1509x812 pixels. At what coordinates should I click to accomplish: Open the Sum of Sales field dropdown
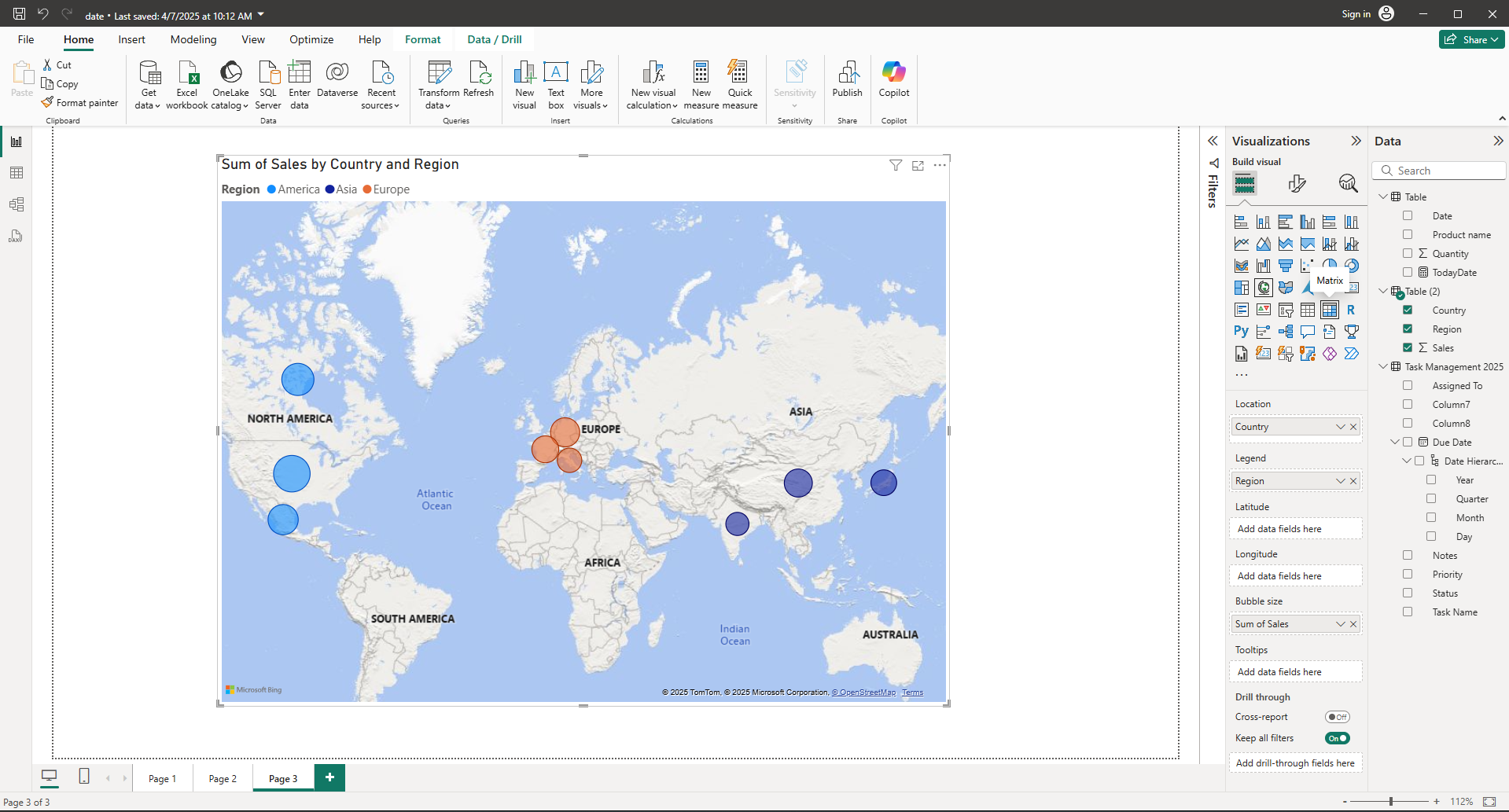tap(1340, 624)
